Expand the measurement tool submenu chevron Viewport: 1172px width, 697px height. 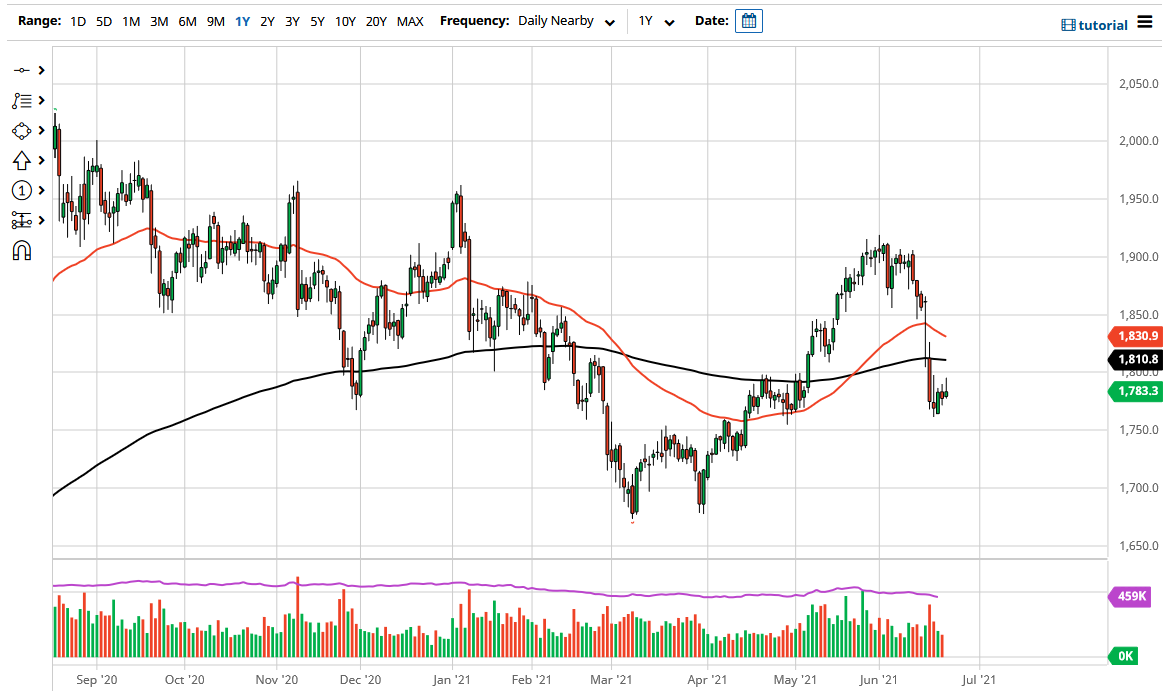[42, 220]
